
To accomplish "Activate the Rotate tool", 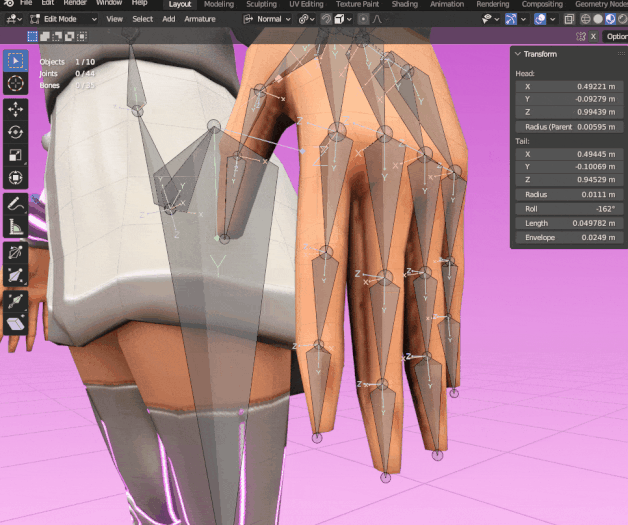I will tap(16, 132).
